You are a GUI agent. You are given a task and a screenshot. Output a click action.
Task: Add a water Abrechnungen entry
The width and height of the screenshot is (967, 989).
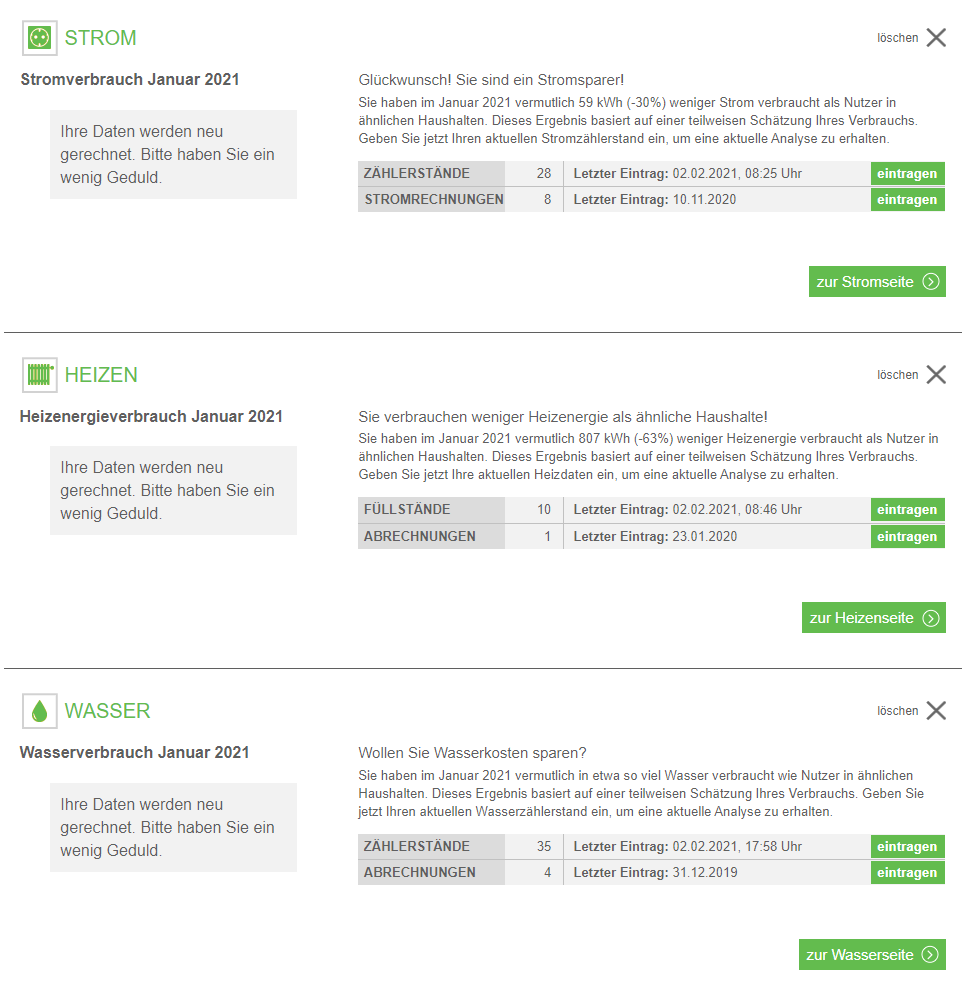tap(907, 873)
